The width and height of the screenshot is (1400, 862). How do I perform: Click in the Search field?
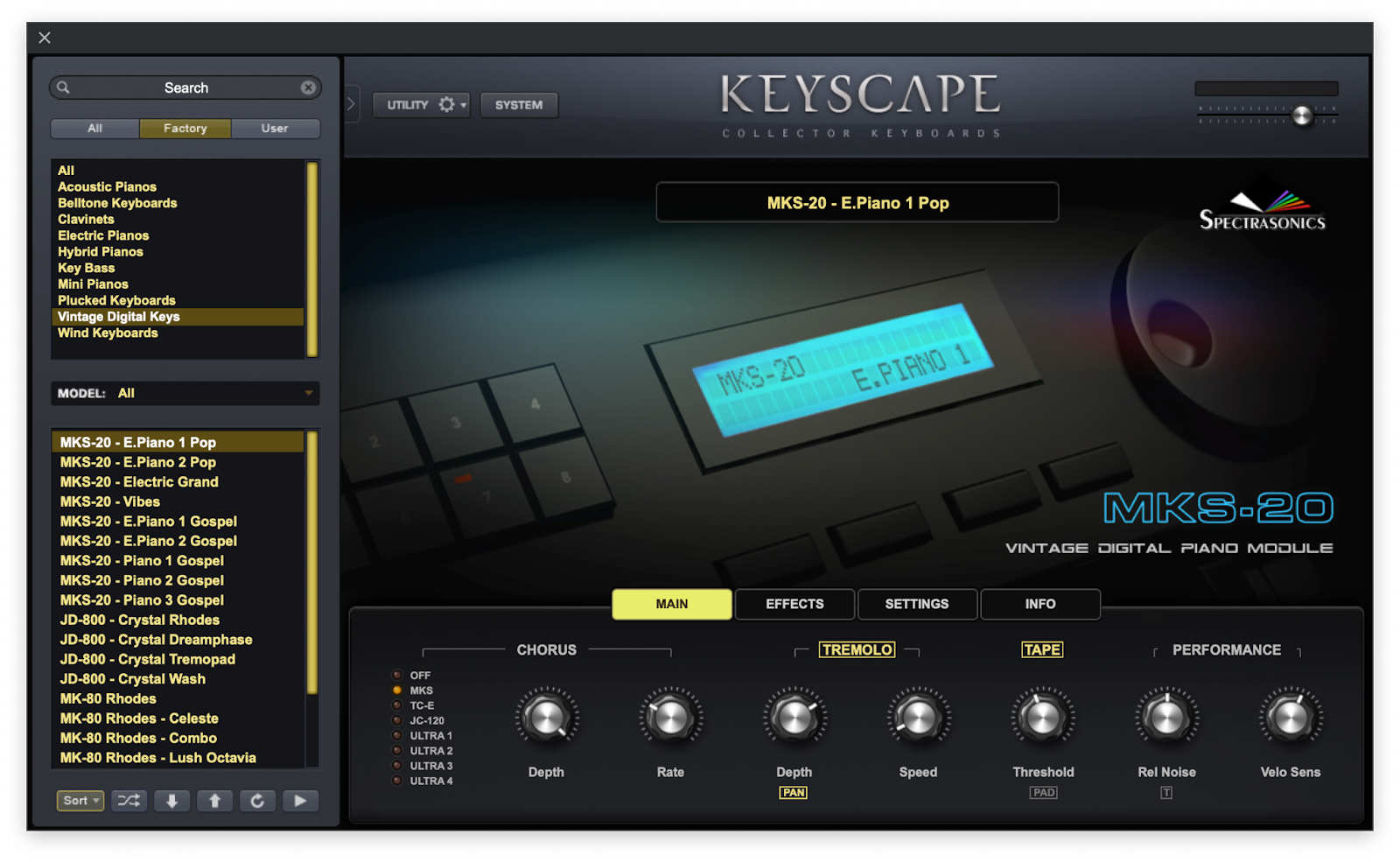(x=185, y=88)
